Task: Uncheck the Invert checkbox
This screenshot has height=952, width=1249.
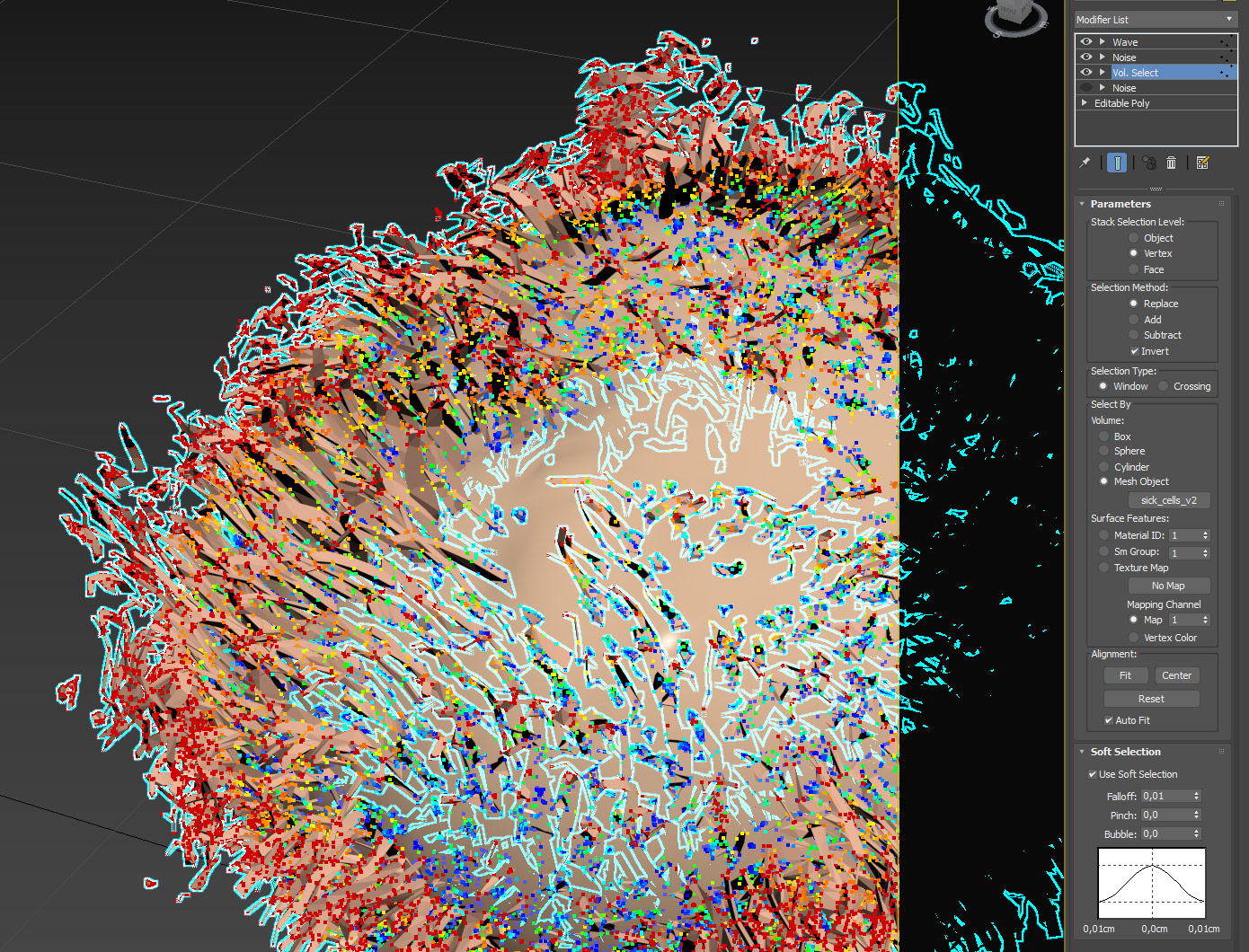Action: click(x=1135, y=351)
